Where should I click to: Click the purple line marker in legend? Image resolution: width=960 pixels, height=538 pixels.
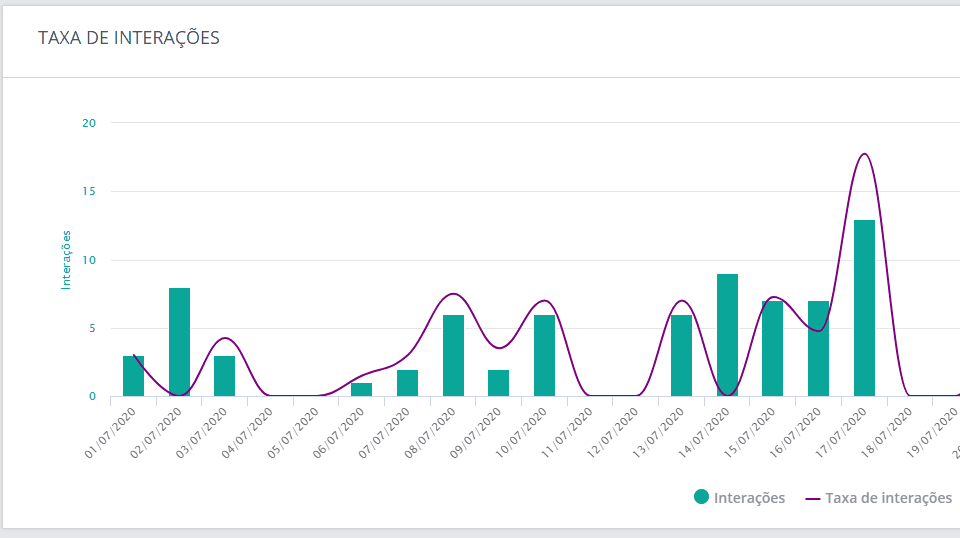tap(812, 498)
